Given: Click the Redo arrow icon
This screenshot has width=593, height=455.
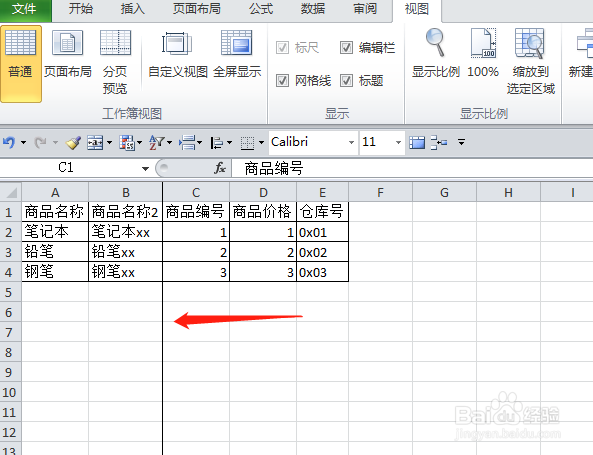Looking at the screenshot, I should point(40,143).
